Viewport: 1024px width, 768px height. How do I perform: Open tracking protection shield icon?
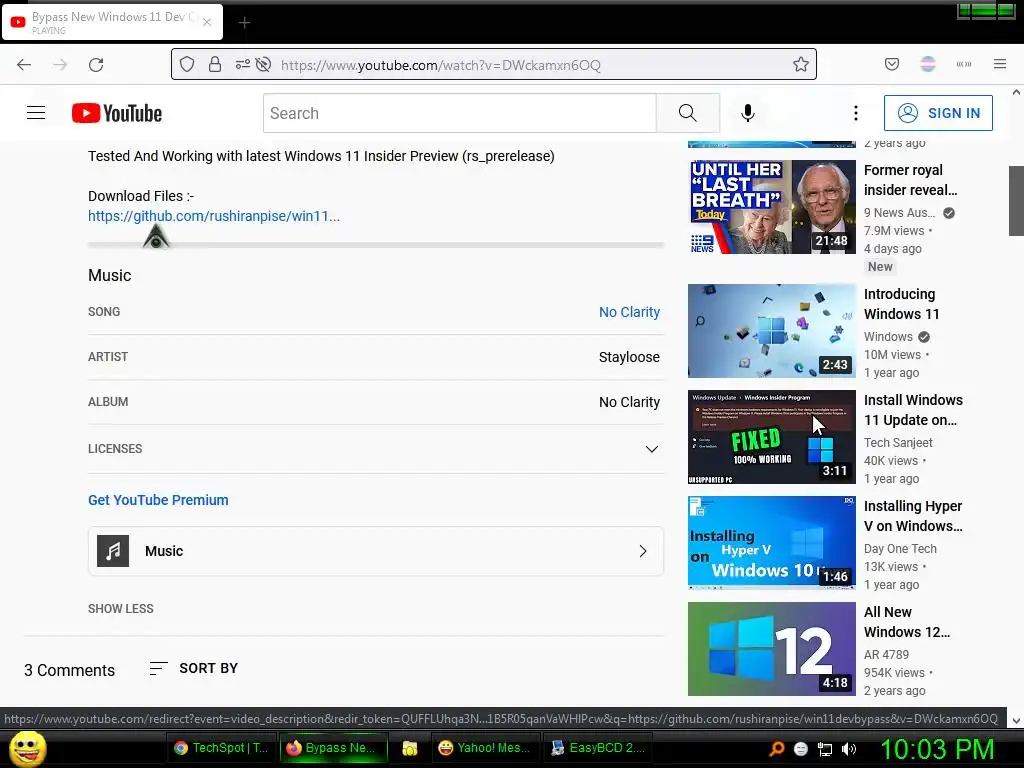187,64
